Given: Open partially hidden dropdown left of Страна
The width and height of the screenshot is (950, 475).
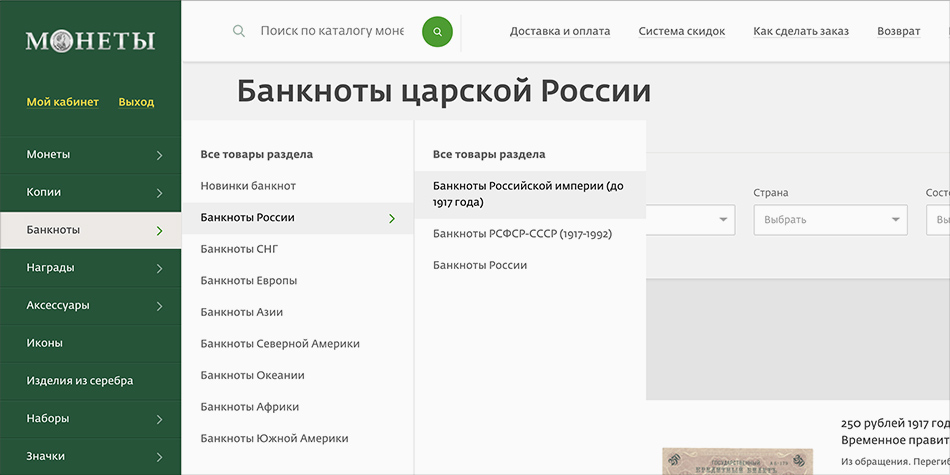Looking at the screenshot, I should [x=691, y=220].
